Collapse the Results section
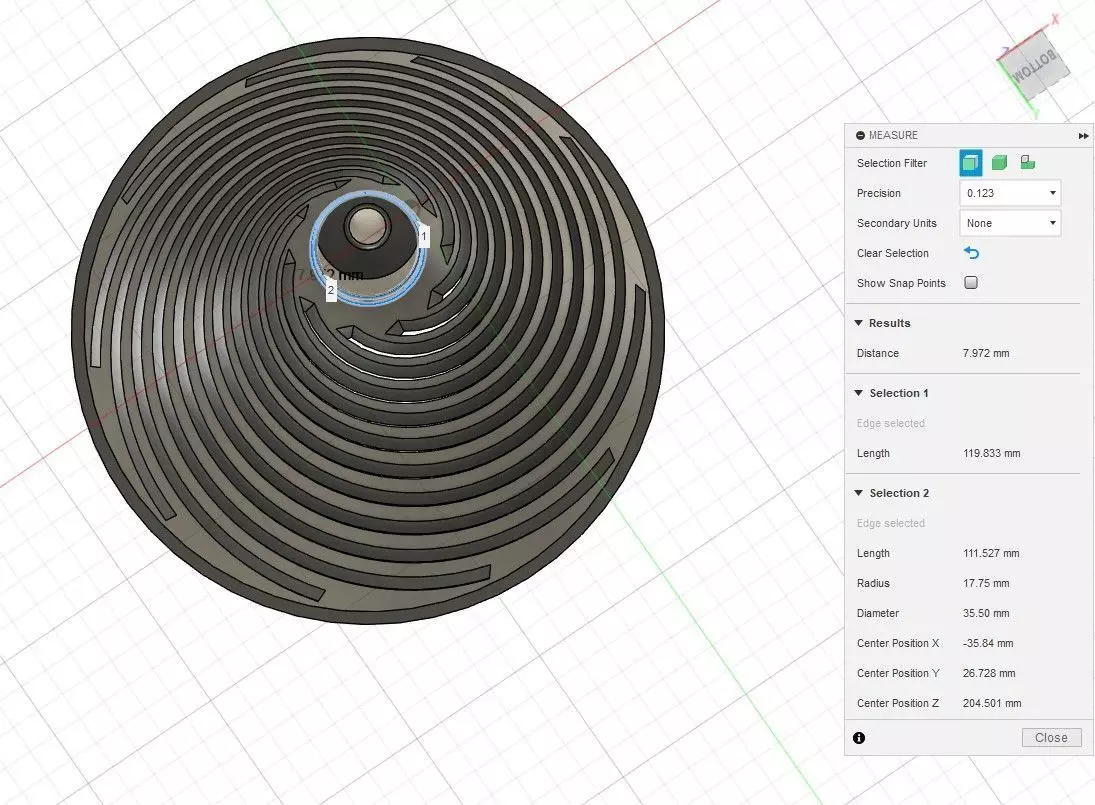The height and width of the screenshot is (805, 1095). (858, 323)
